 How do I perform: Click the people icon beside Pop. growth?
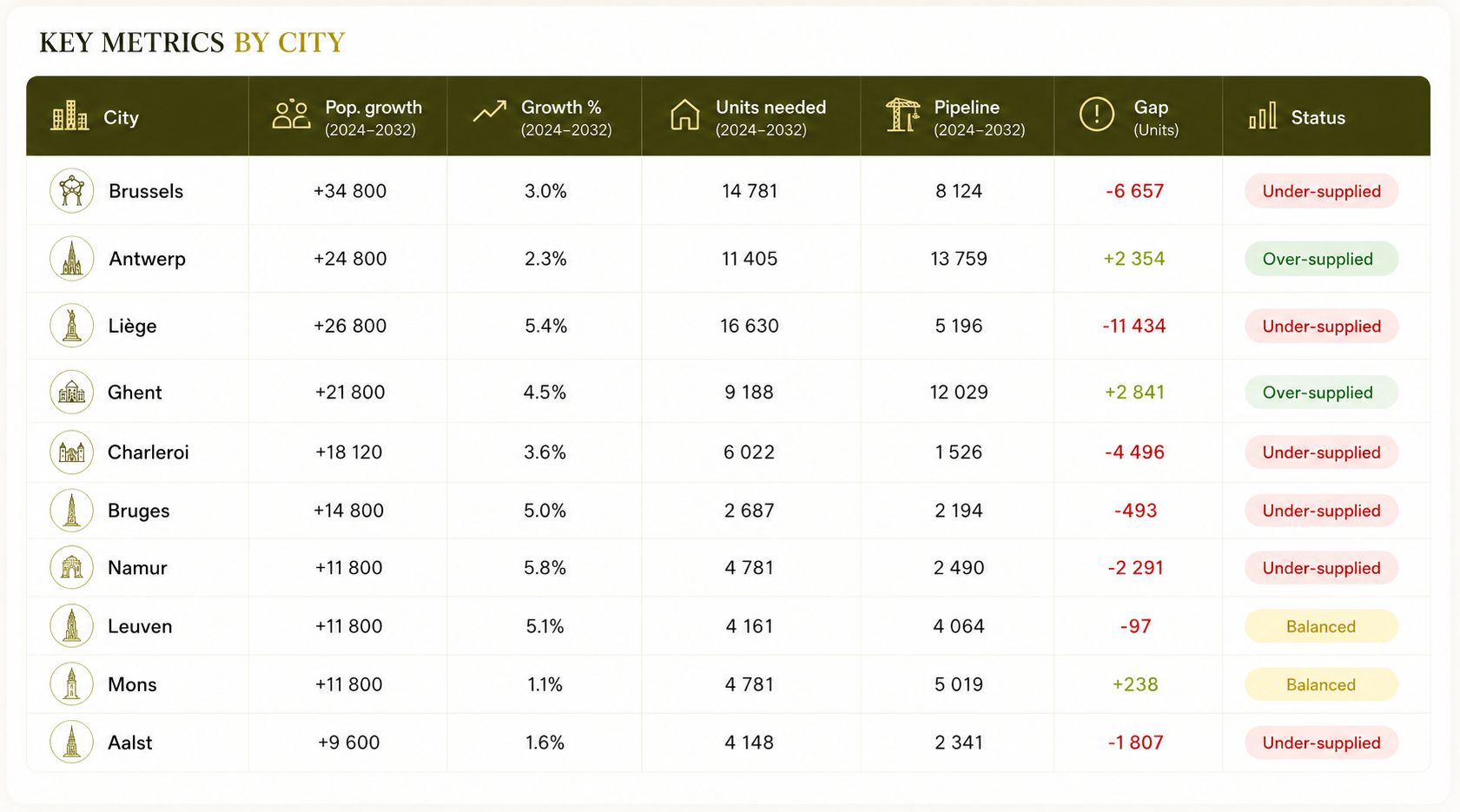(291, 115)
